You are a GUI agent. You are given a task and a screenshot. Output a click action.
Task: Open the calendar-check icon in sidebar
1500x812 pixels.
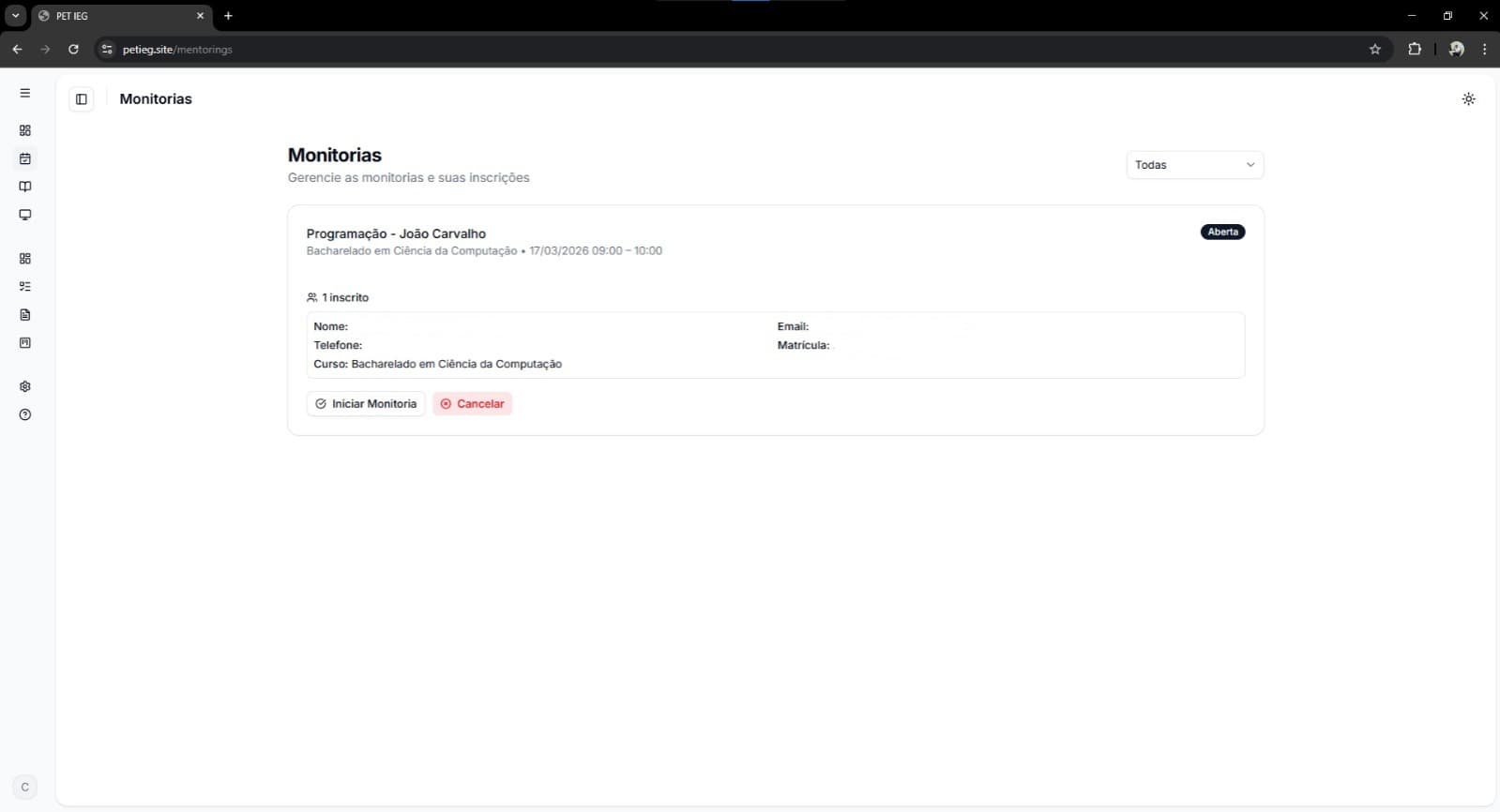(x=25, y=158)
